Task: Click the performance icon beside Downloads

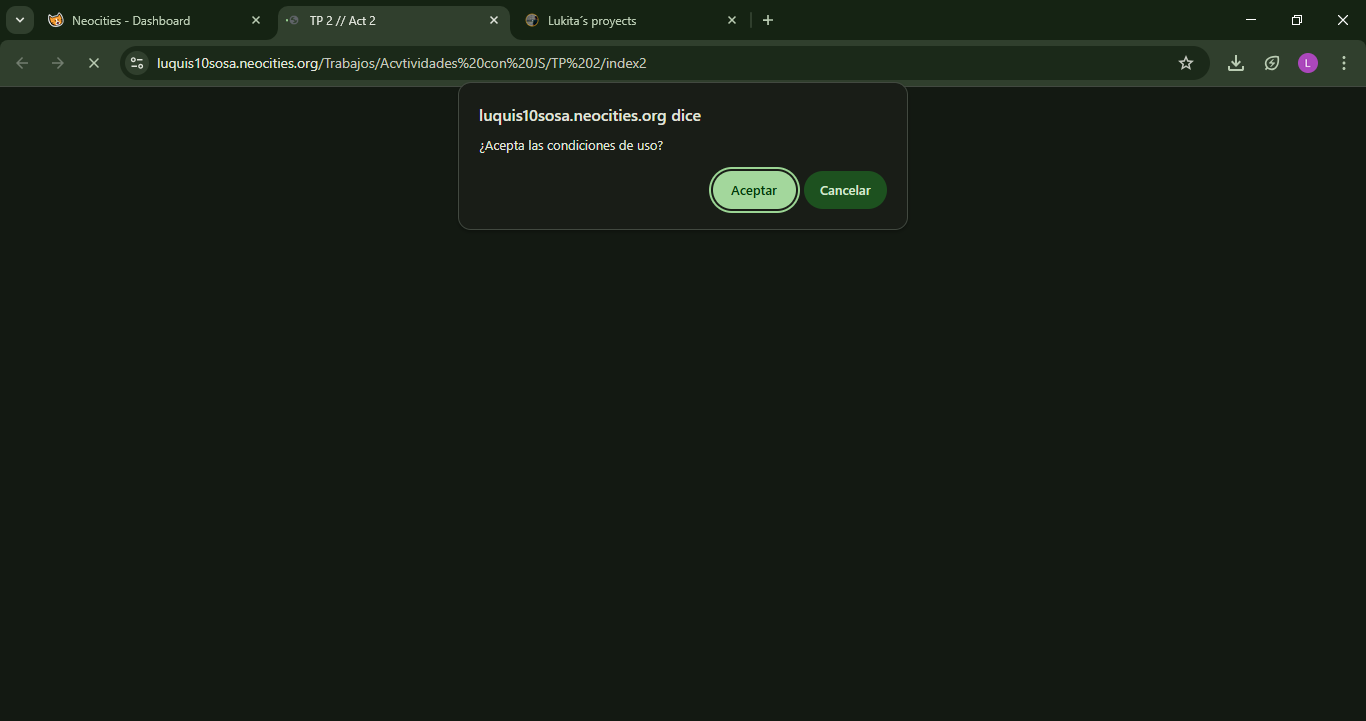Action: pyautogui.click(x=1272, y=63)
